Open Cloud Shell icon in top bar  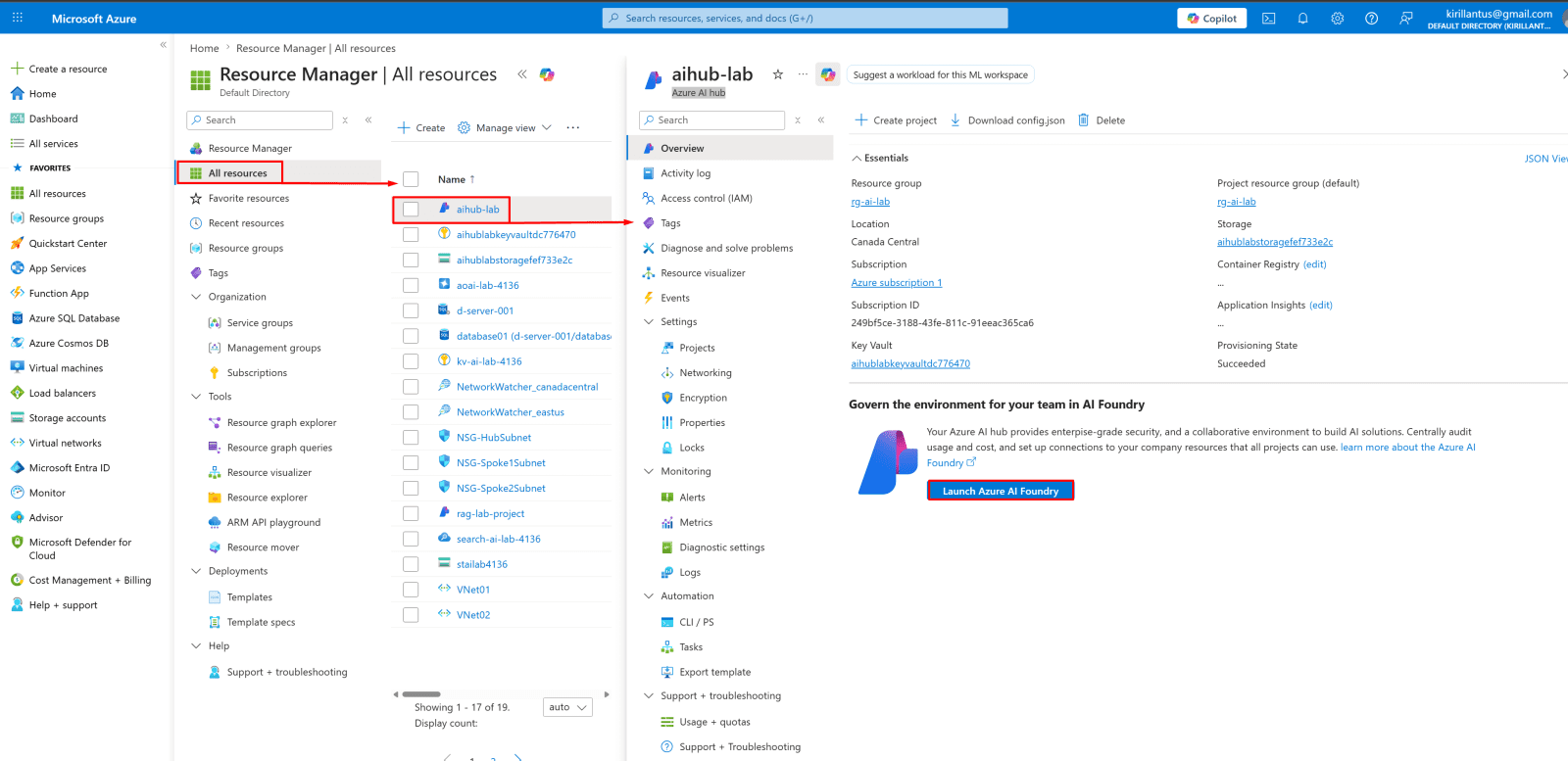(1268, 18)
